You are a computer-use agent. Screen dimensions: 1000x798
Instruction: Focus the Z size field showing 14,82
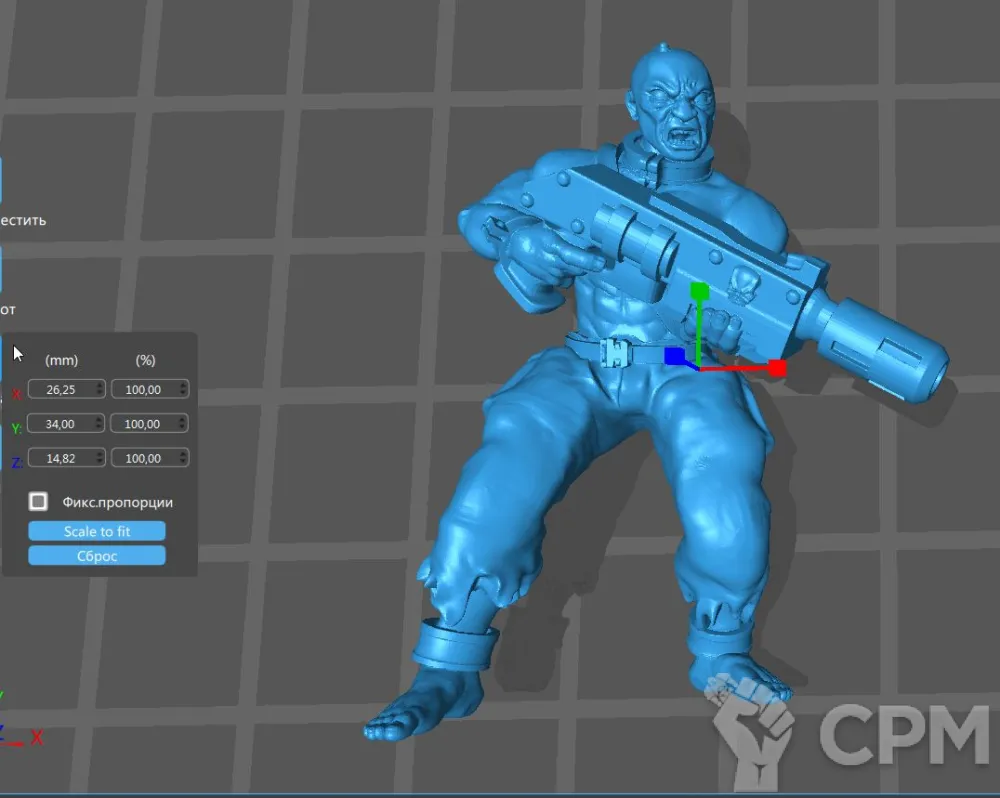point(62,458)
